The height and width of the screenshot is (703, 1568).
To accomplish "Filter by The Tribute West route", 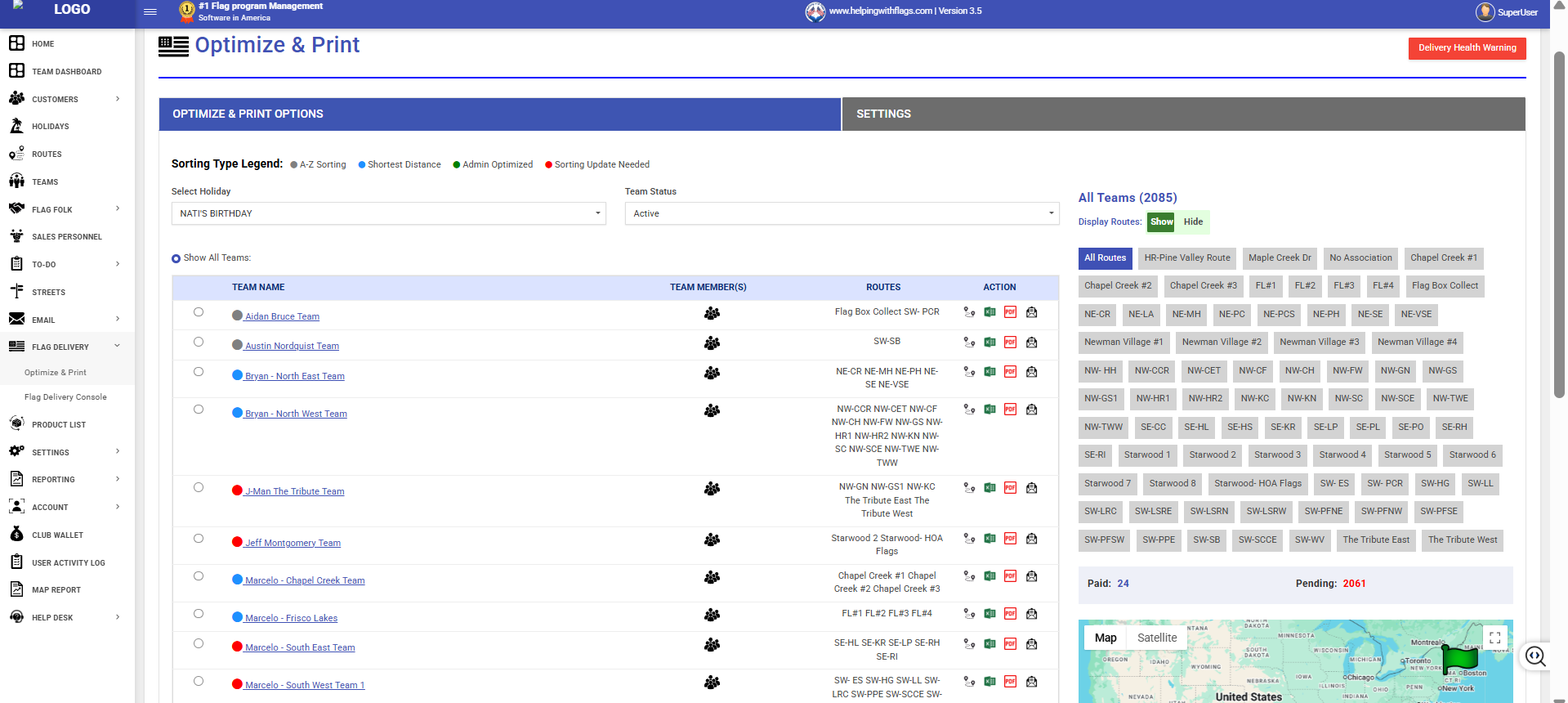I will pos(1463,540).
